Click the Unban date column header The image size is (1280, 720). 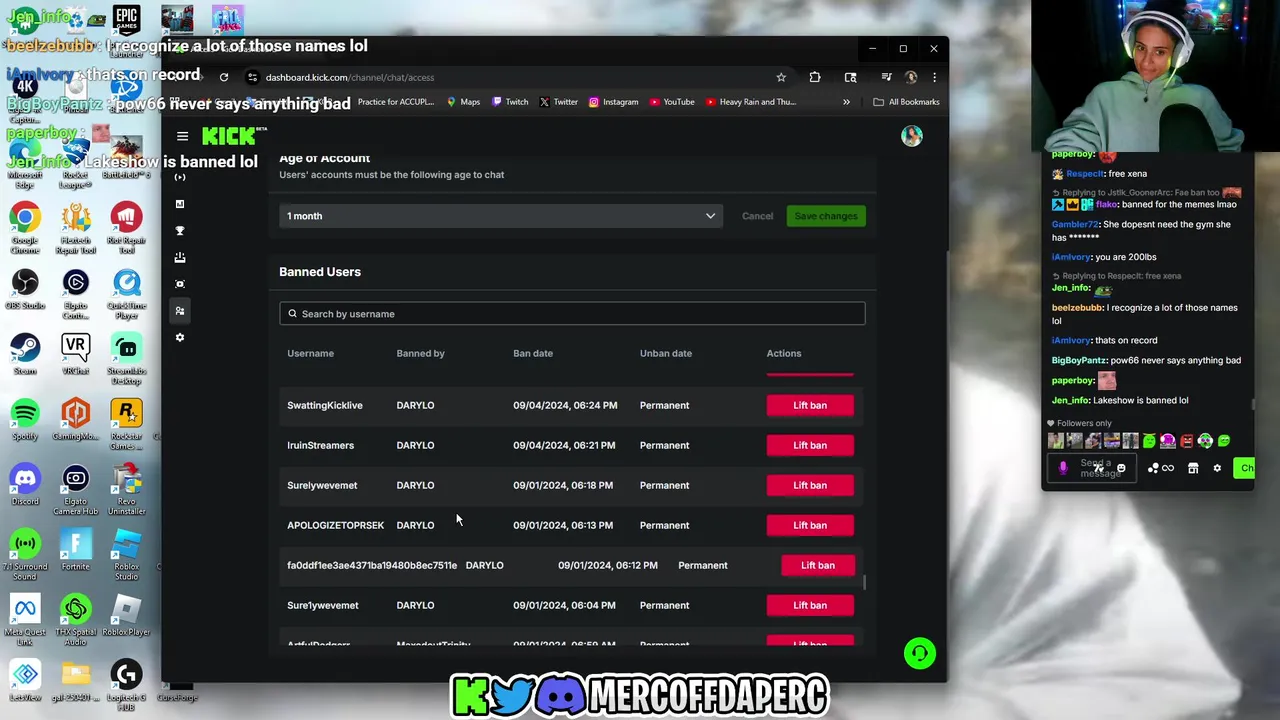(666, 353)
